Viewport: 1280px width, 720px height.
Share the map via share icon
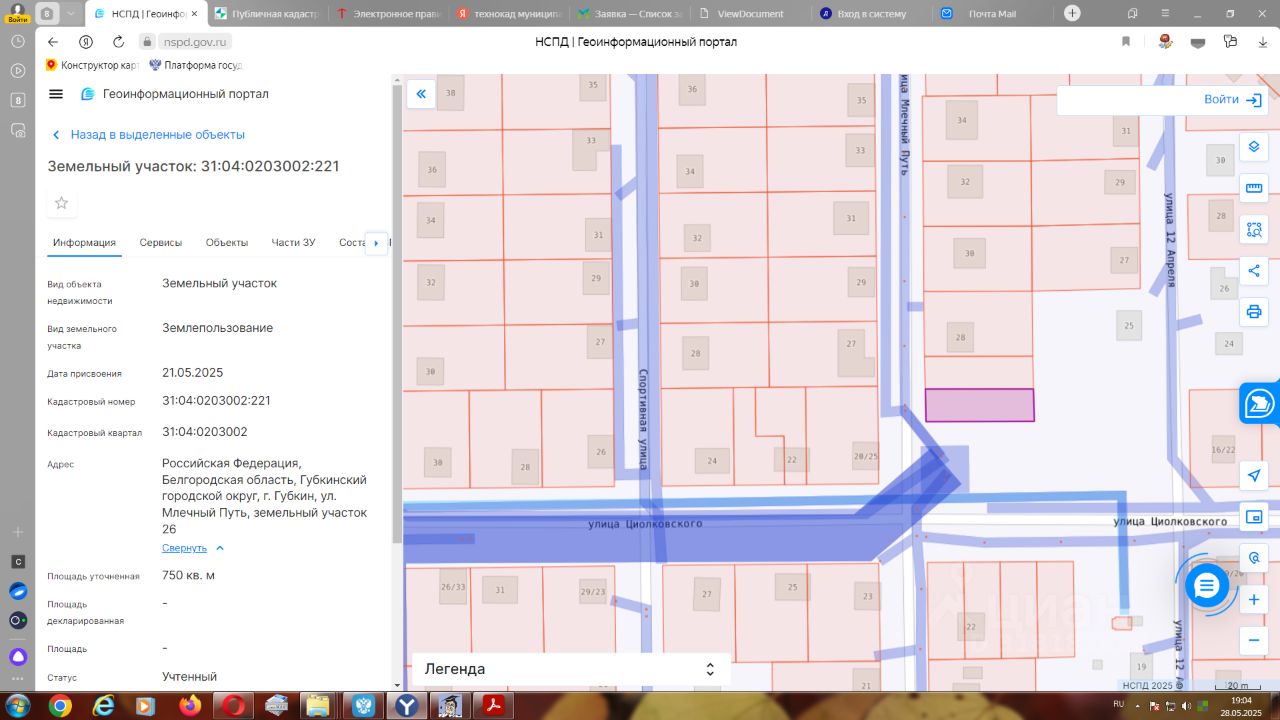(1254, 270)
